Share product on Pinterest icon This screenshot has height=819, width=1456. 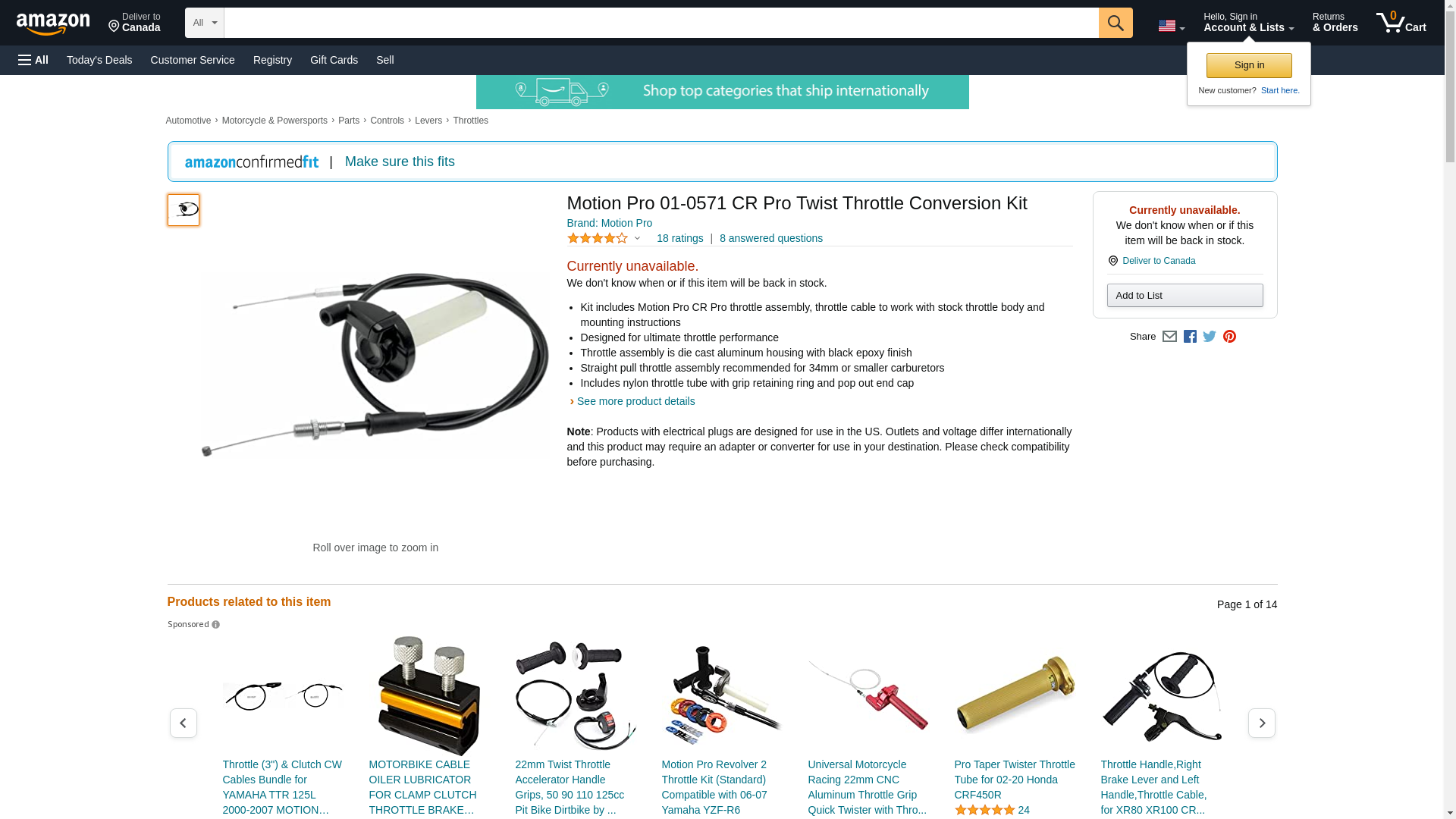click(x=1229, y=337)
